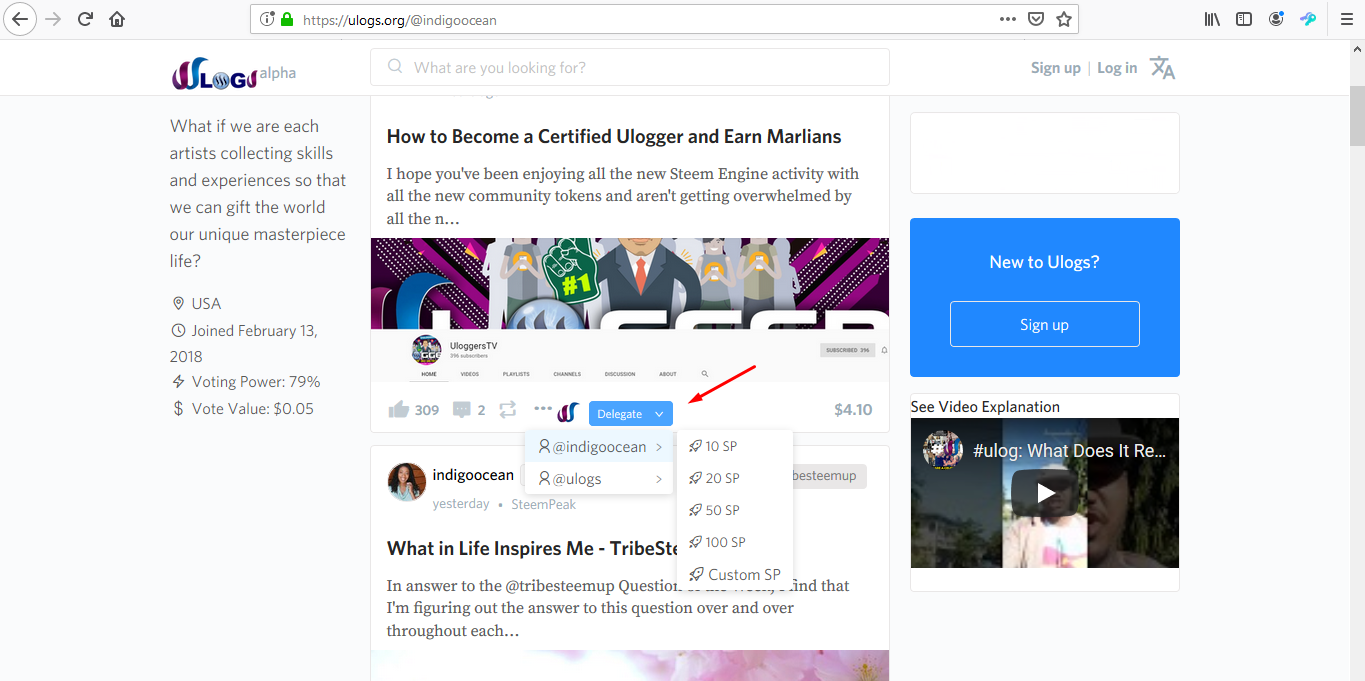Click the video title #ulog: What Does It Re…
This screenshot has width=1365, height=681.
[1070, 451]
